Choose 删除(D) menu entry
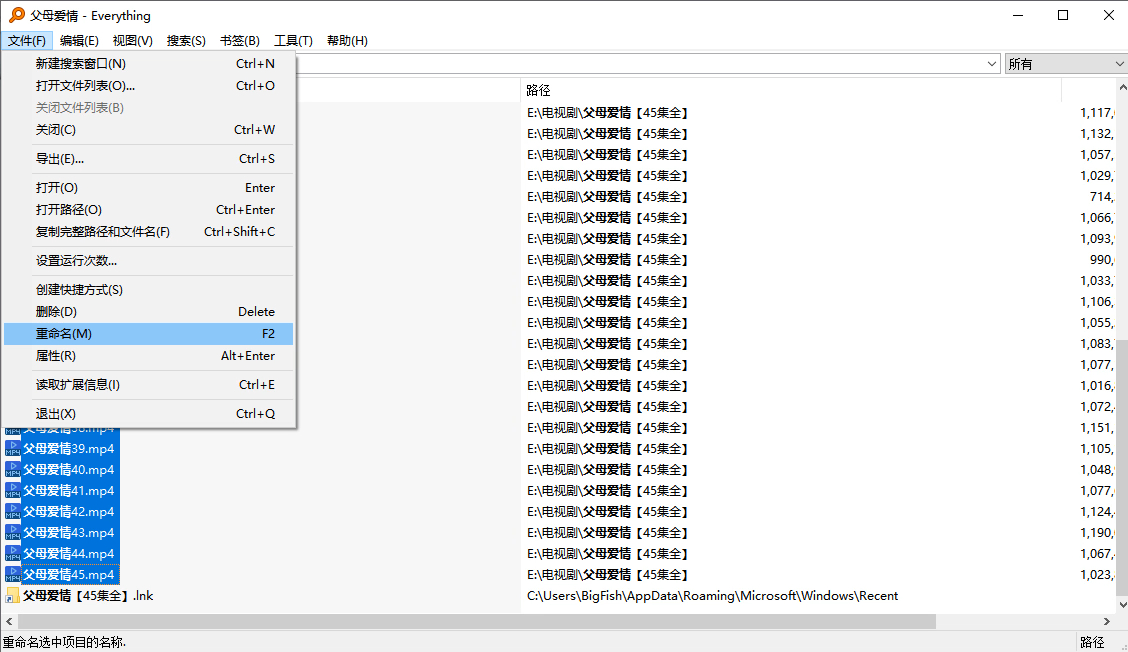The height and width of the screenshot is (652, 1128). (148, 312)
